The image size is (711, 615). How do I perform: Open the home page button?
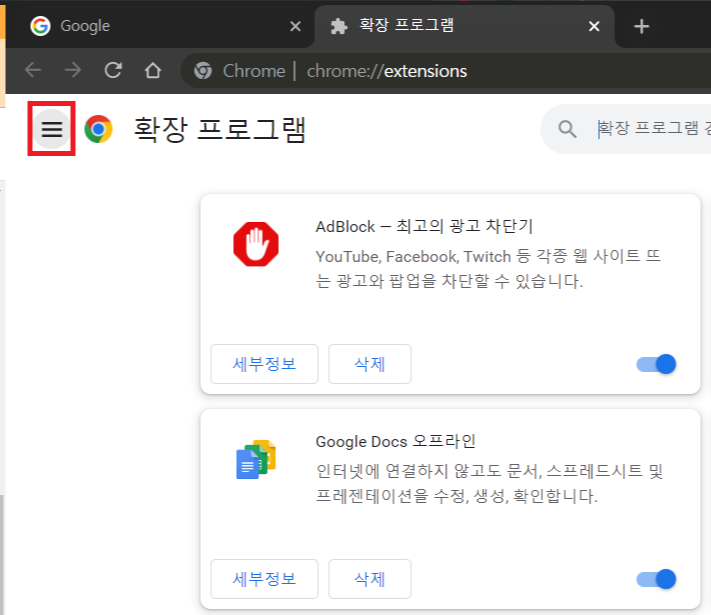[153, 70]
